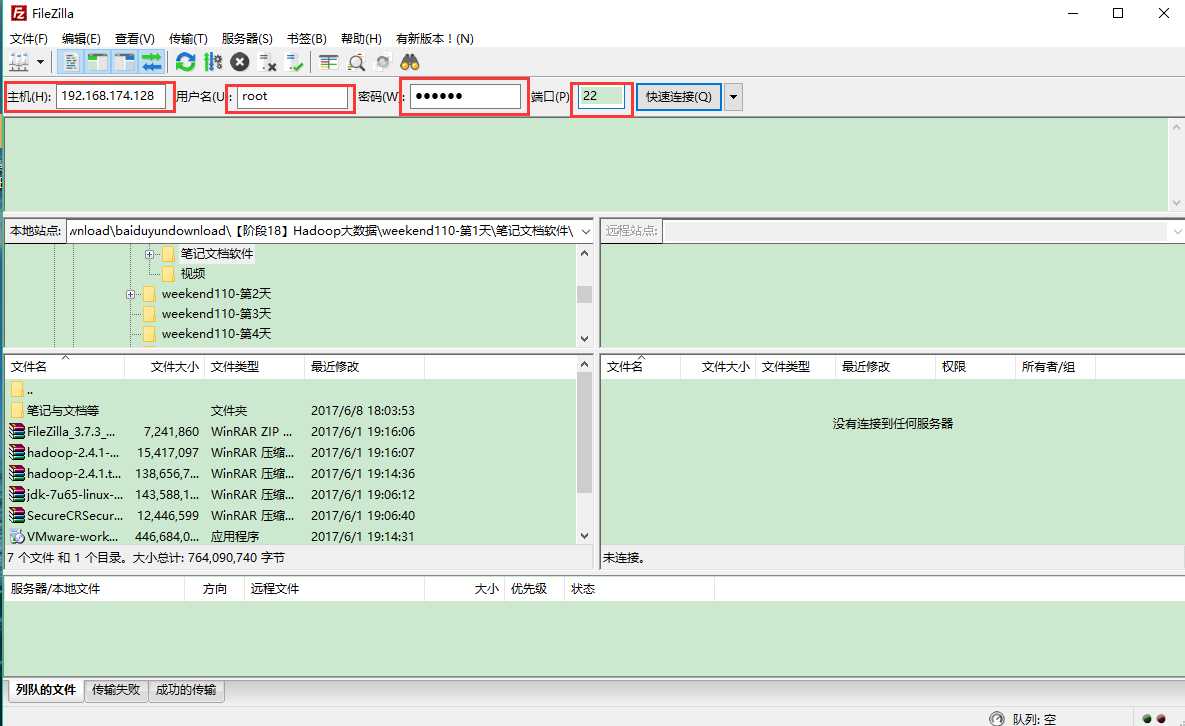Open the directory listing filters dialog
The height and width of the screenshot is (726, 1185).
(x=328, y=62)
